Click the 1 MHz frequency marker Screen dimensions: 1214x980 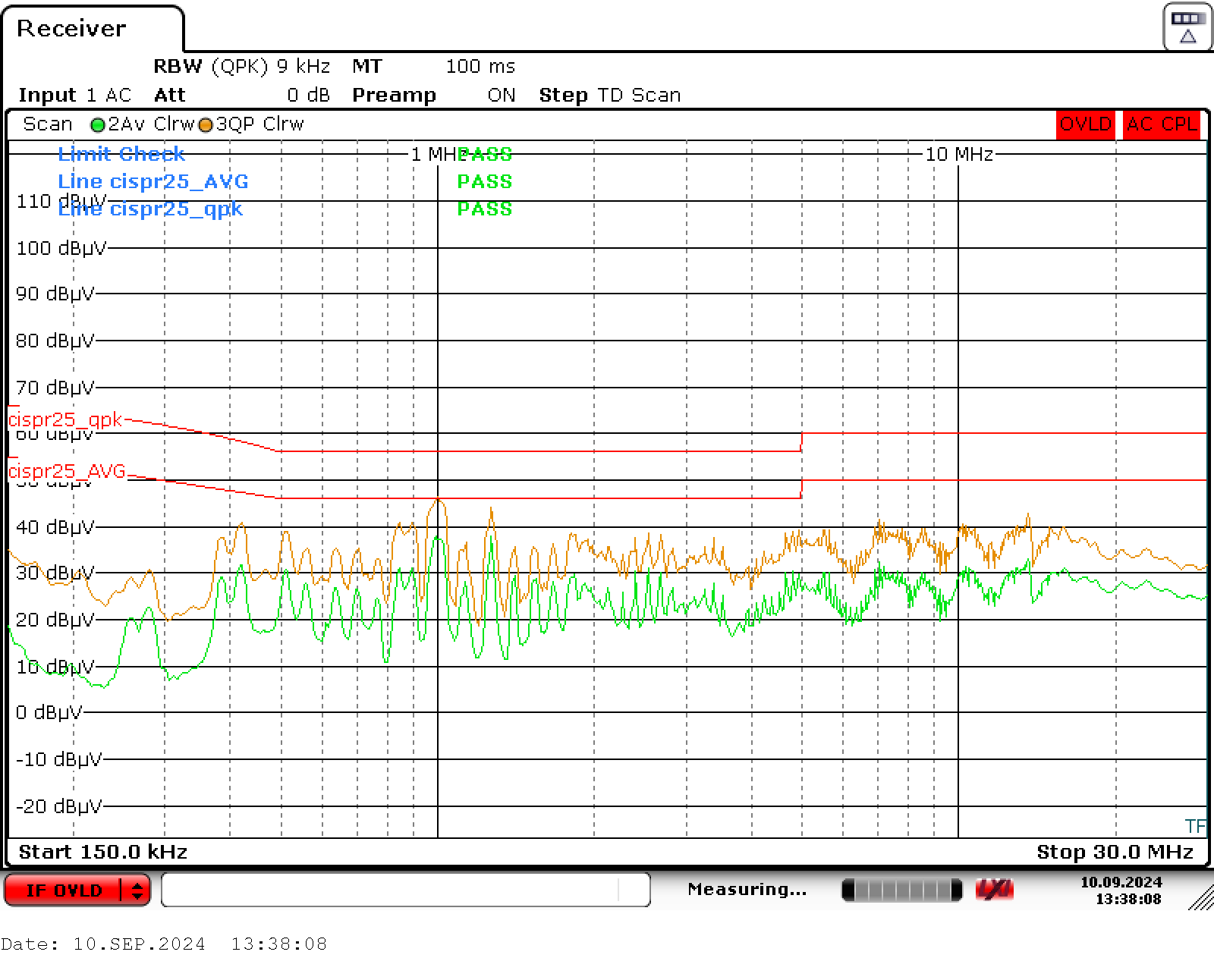[x=438, y=155]
